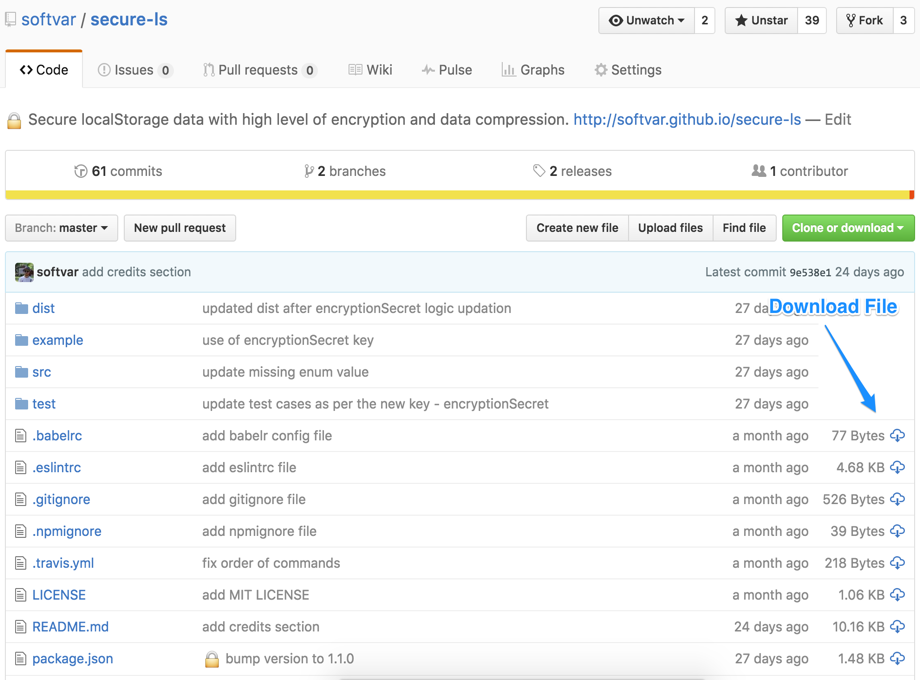Toggle Unwatch for this repository
The image size is (920, 680).
(x=647, y=20)
